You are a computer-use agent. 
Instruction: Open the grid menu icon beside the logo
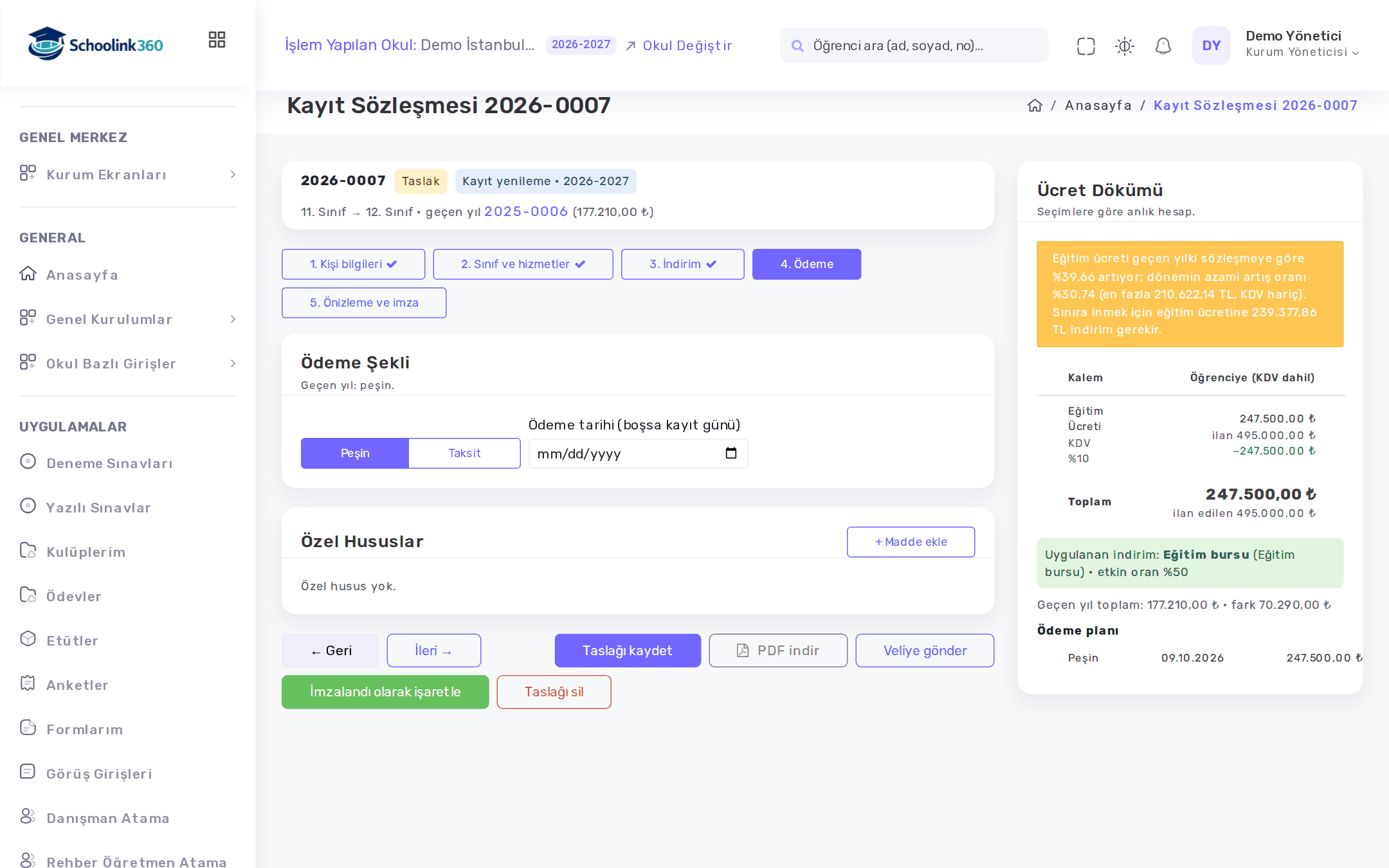click(x=217, y=40)
